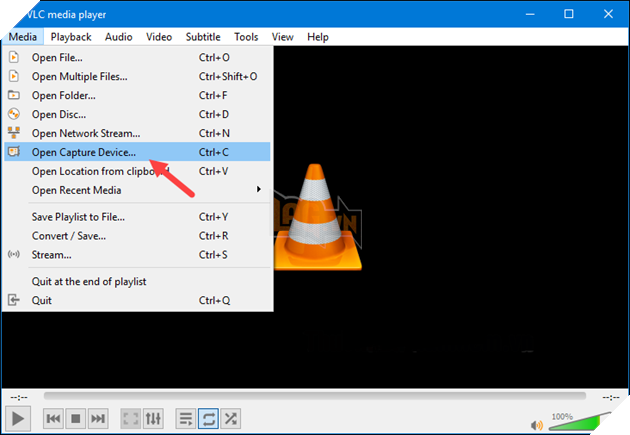Choose Open Multiple Files... entry
This screenshot has height=435, width=630.
coord(137,76)
